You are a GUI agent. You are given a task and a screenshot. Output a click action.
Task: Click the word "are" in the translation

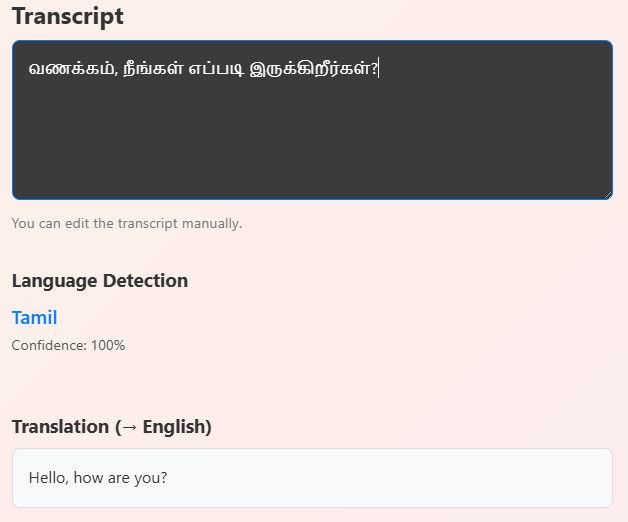(x=118, y=478)
